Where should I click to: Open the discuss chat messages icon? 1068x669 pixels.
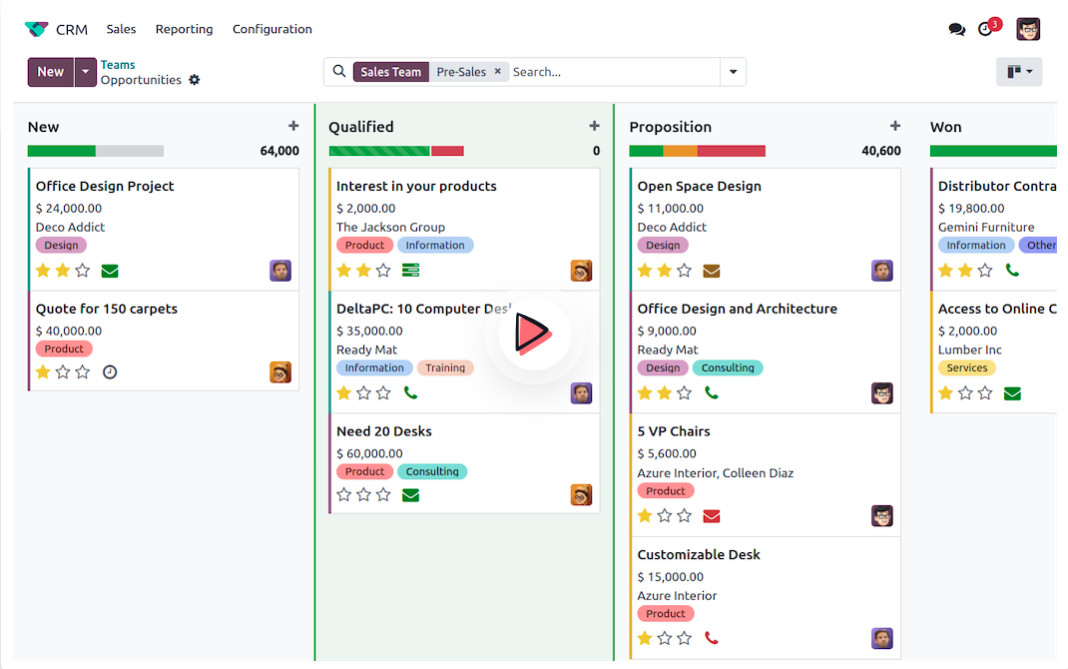click(x=956, y=29)
